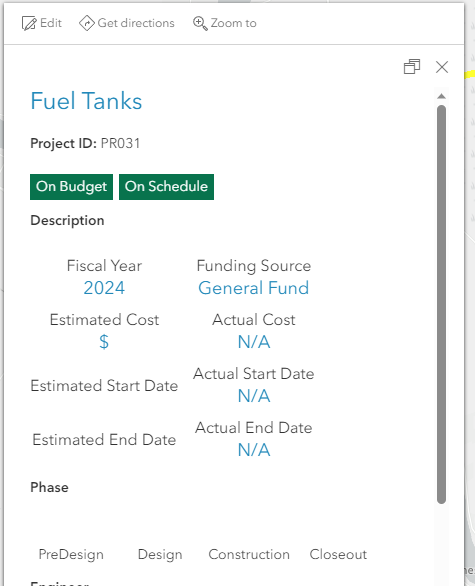Close the Fuel Tanks popup

point(442,67)
